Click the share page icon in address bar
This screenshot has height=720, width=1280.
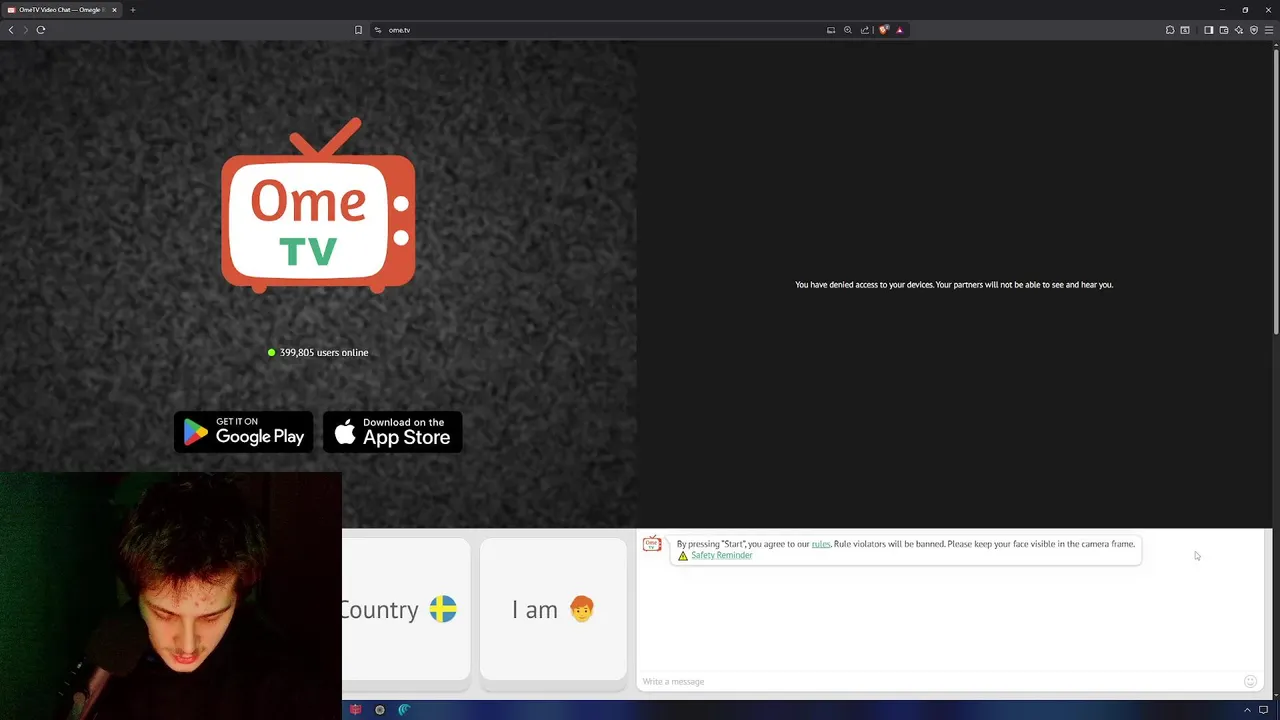865,30
